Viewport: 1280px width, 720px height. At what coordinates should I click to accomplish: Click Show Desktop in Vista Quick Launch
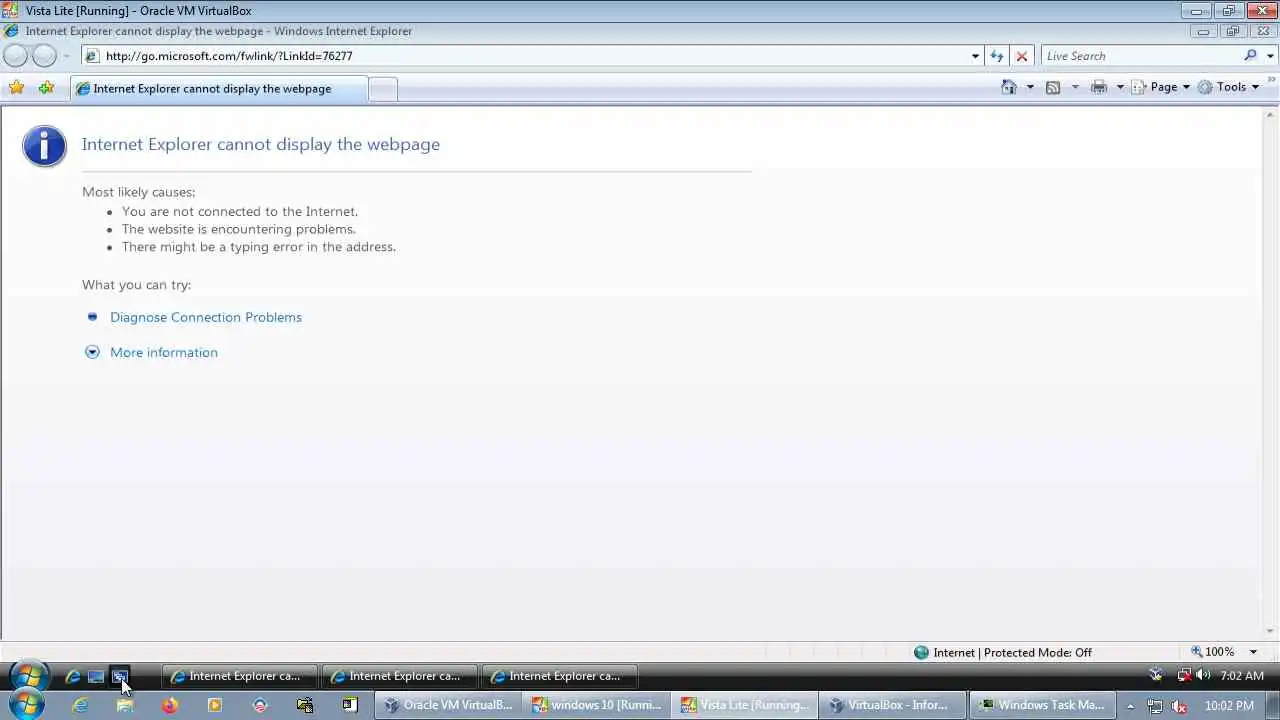pyautogui.click(x=96, y=676)
